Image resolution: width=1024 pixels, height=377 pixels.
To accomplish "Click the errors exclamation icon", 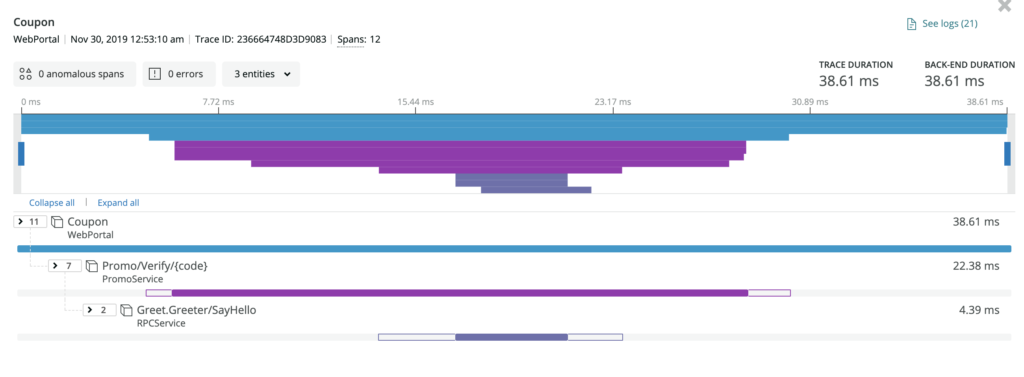I will tap(155, 74).
